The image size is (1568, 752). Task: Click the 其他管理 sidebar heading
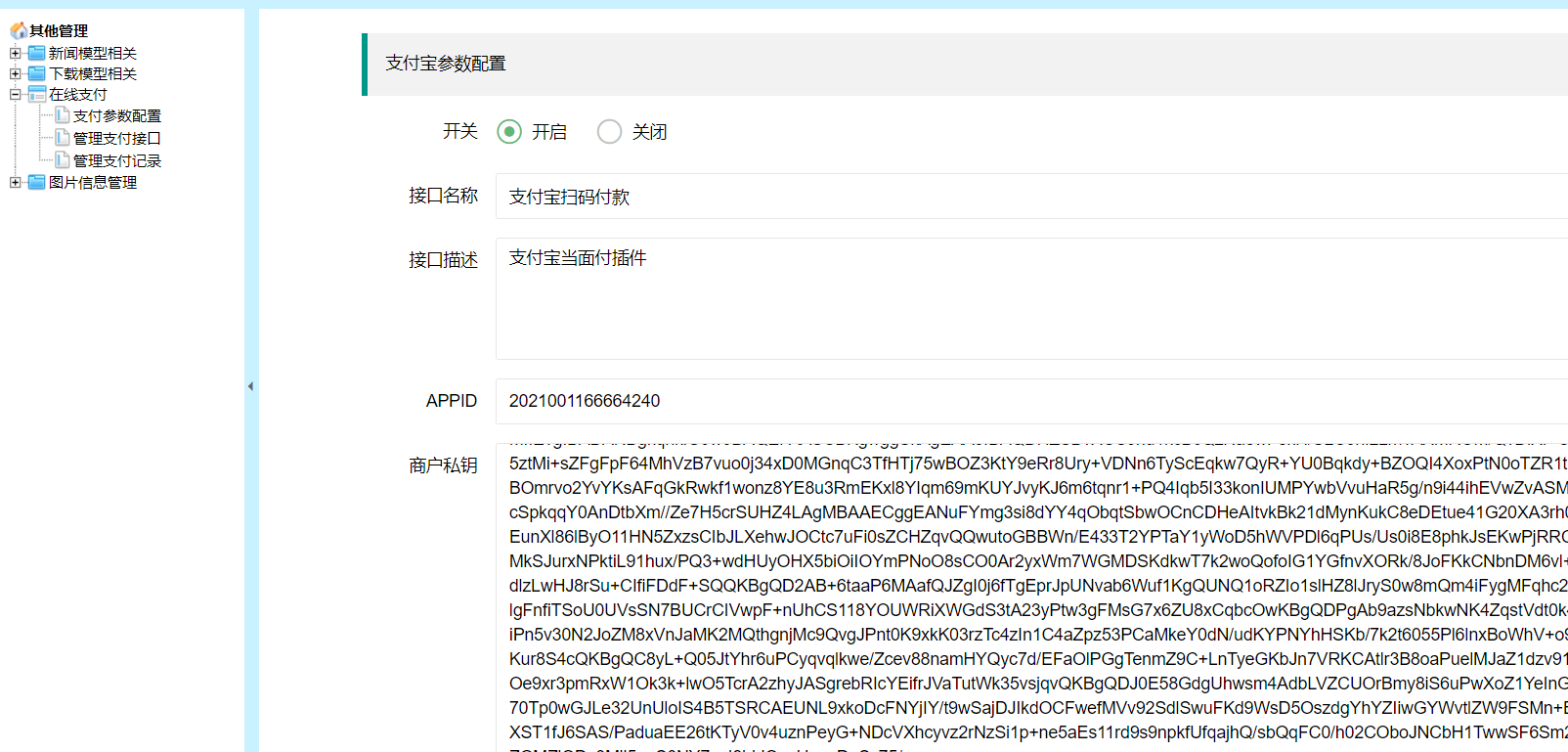[x=59, y=31]
